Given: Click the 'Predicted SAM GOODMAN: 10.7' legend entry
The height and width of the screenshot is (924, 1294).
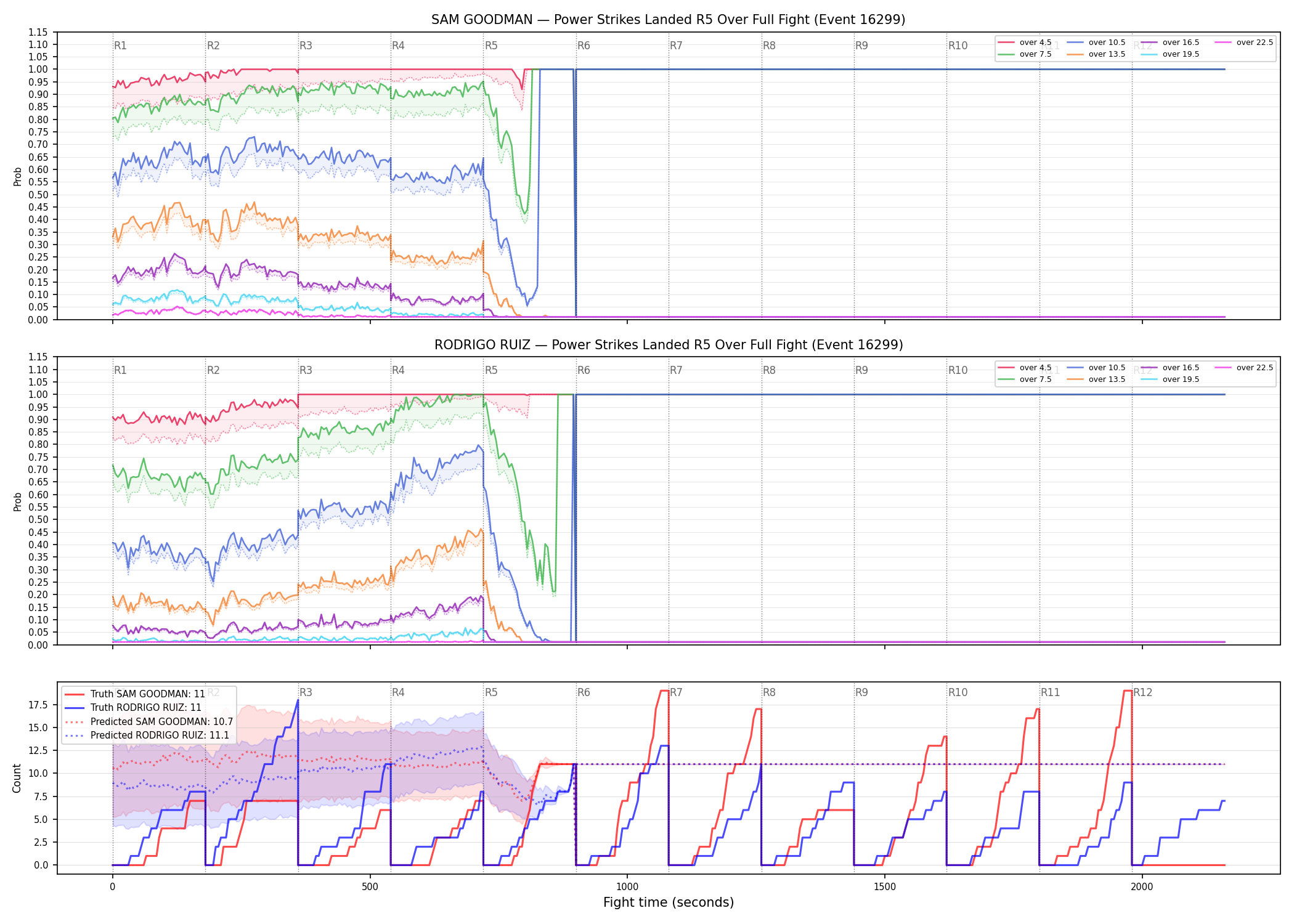Looking at the screenshot, I should click(x=149, y=721).
